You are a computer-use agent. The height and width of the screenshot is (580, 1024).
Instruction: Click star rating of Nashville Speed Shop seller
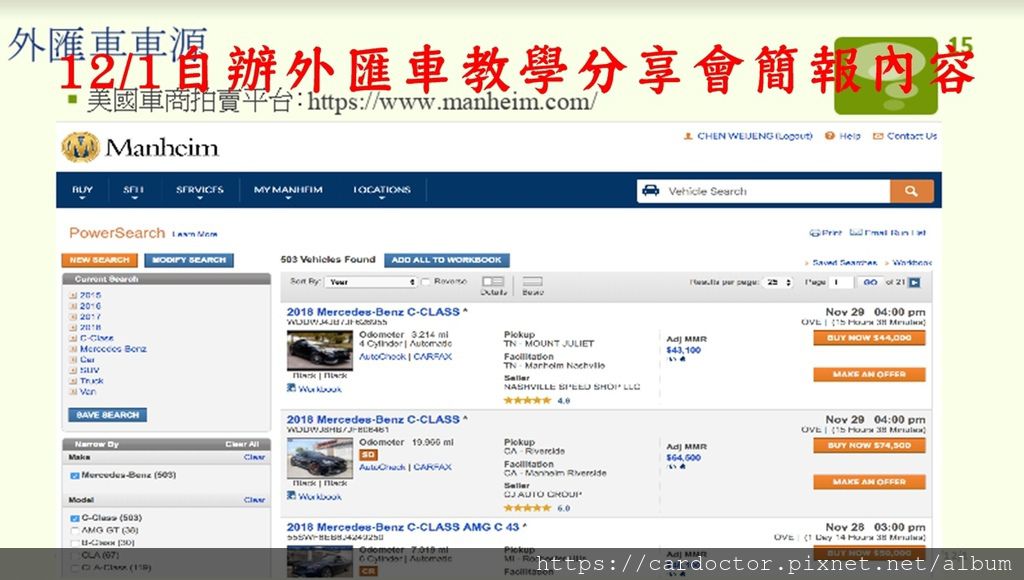click(528, 400)
